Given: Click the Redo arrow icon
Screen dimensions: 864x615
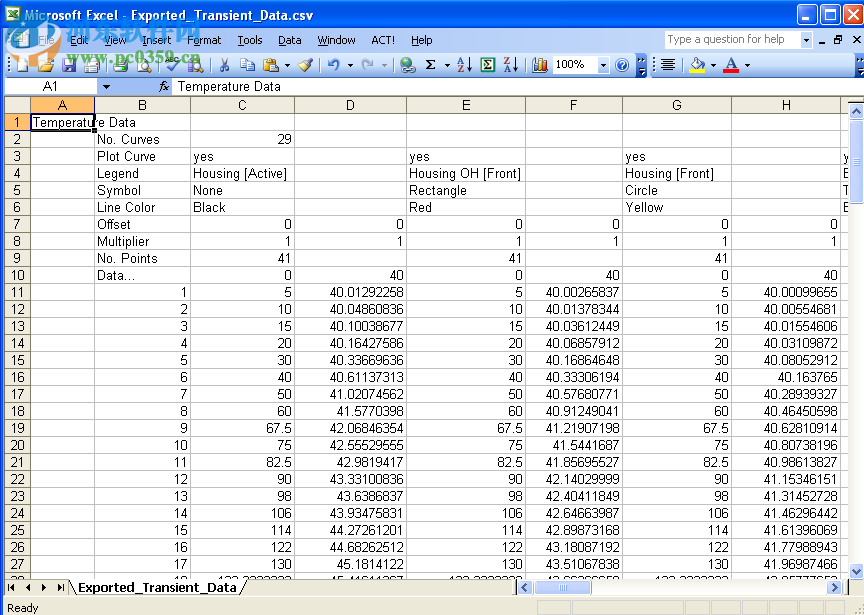Looking at the screenshot, I should 368,65.
